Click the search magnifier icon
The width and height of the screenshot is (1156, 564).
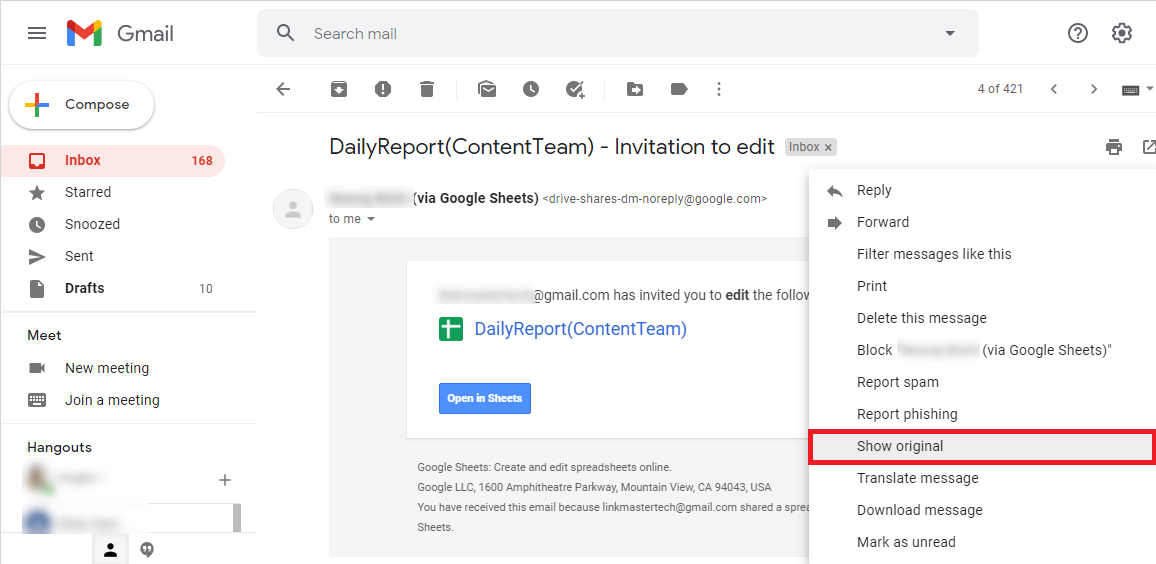[x=285, y=33]
